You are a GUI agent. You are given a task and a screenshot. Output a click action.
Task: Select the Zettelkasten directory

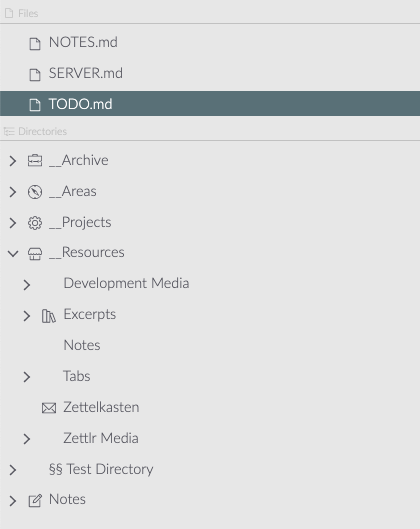click(x=101, y=407)
